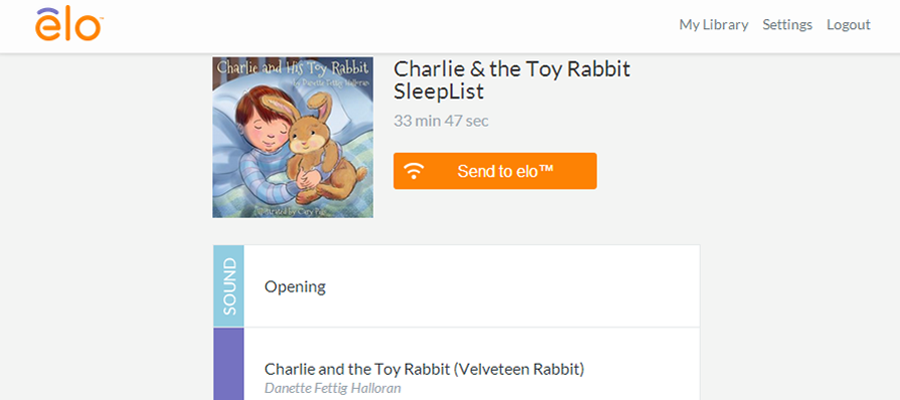900x400 pixels.
Task: Click the sleeping boy's face in cover art
Action: [x=267, y=134]
